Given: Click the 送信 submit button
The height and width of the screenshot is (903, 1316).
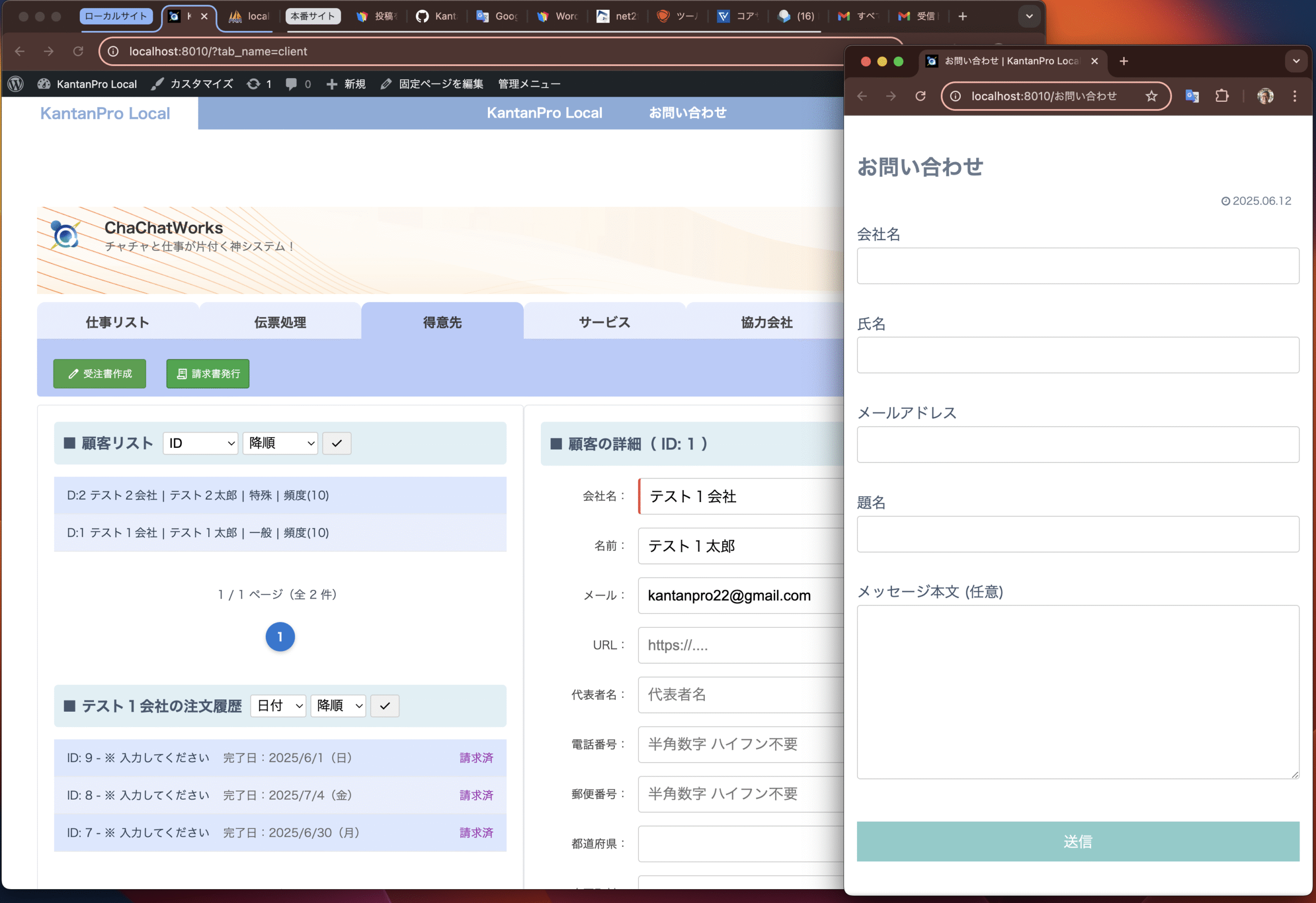Looking at the screenshot, I should click(1077, 842).
